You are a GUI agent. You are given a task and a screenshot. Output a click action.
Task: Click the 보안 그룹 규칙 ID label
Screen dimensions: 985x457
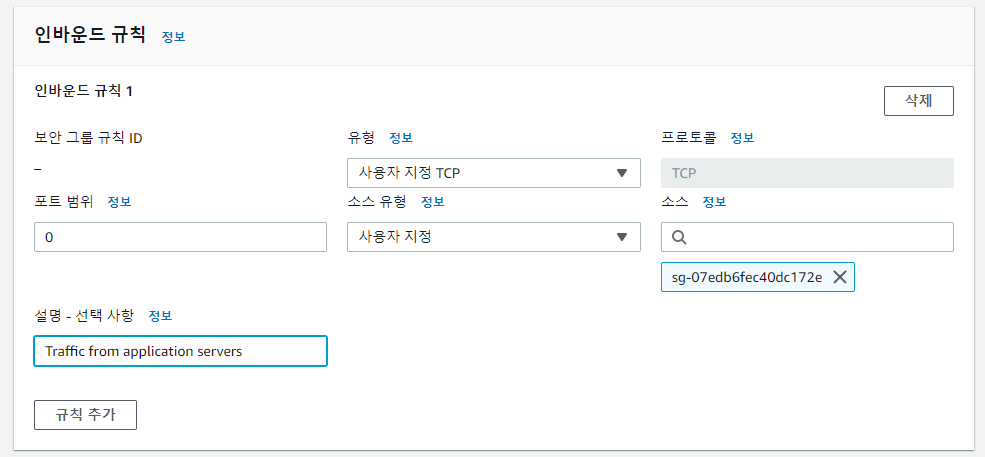[89, 138]
